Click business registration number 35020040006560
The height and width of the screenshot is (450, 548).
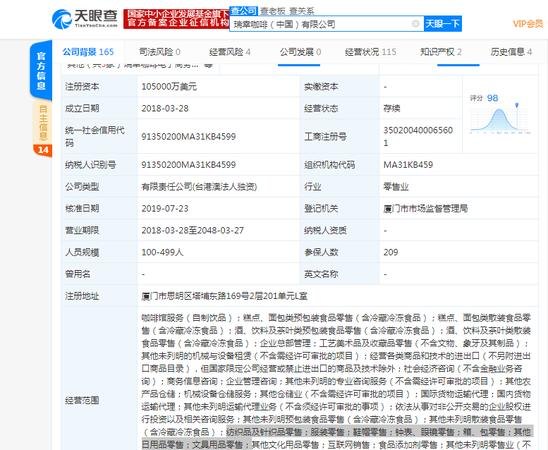[418, 136]
